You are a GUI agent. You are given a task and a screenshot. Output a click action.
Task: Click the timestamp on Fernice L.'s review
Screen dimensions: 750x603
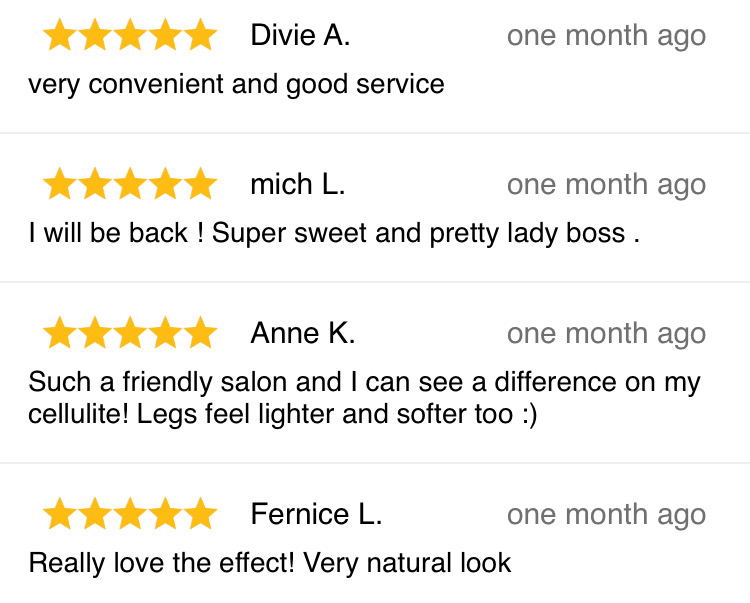607,515
